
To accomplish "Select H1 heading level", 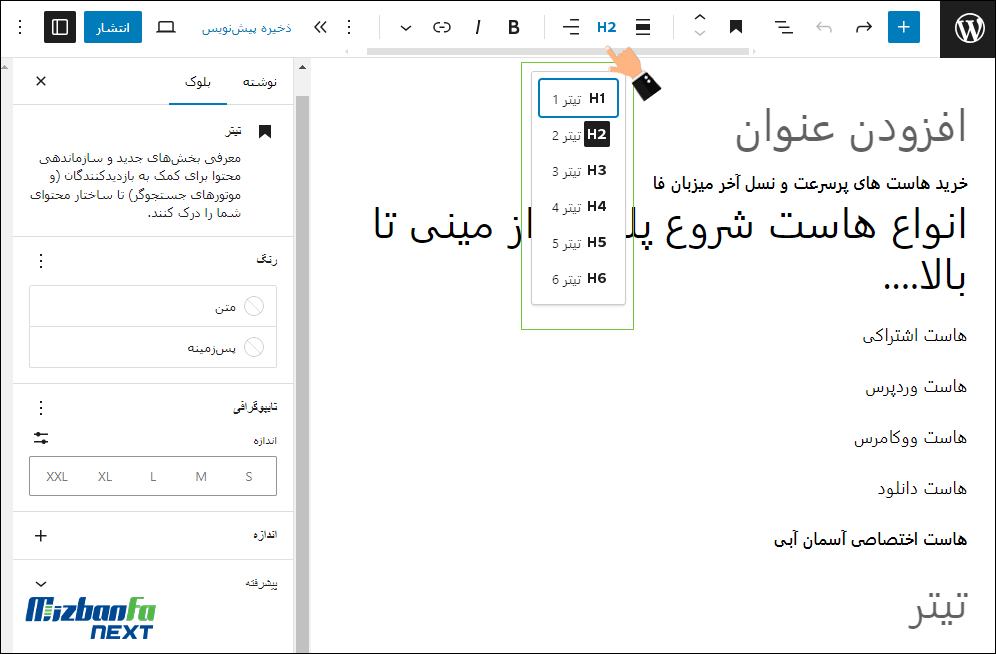I will click(578, 98).
